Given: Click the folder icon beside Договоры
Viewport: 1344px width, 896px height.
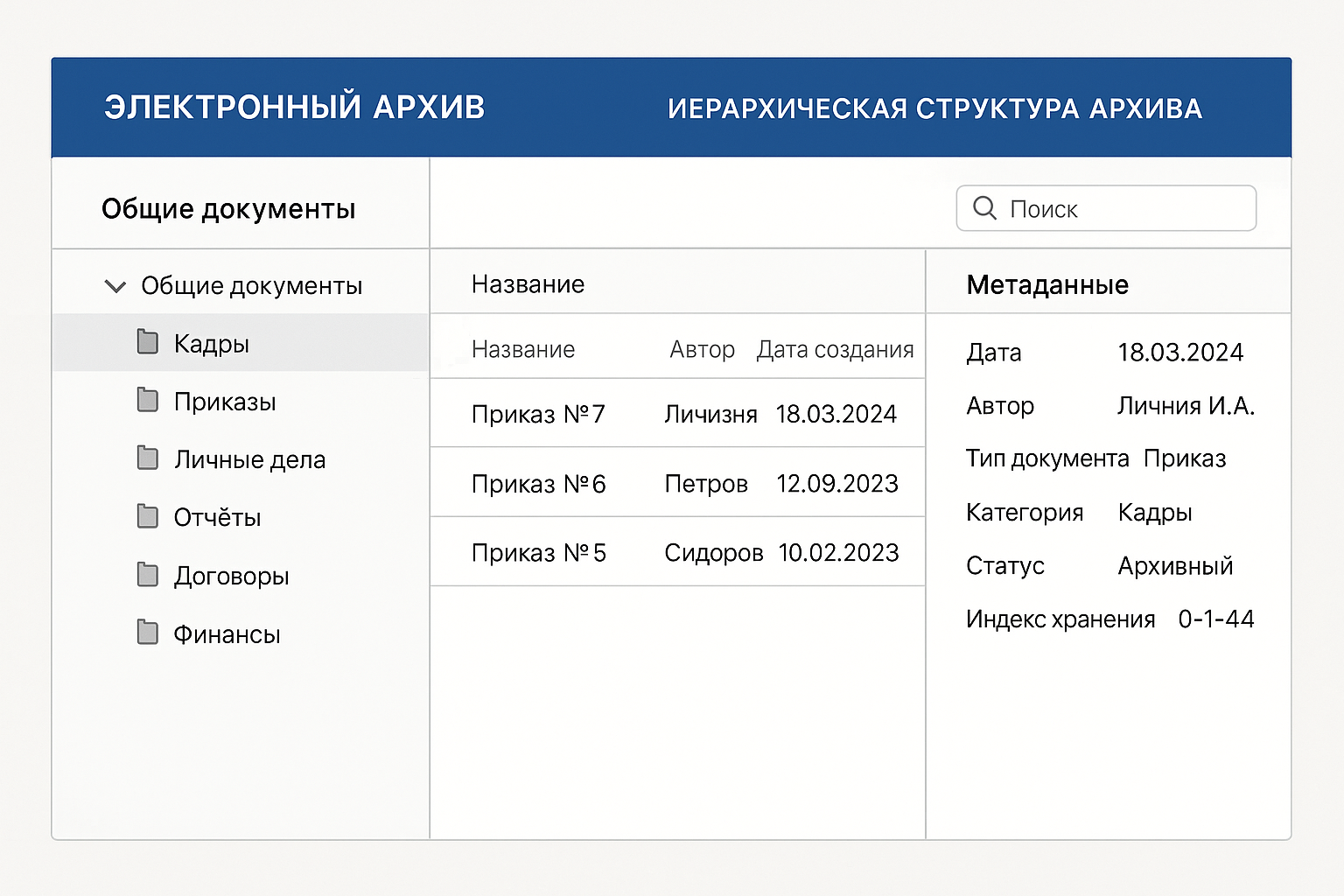Looking at the screenshot, I should (148, 575).
